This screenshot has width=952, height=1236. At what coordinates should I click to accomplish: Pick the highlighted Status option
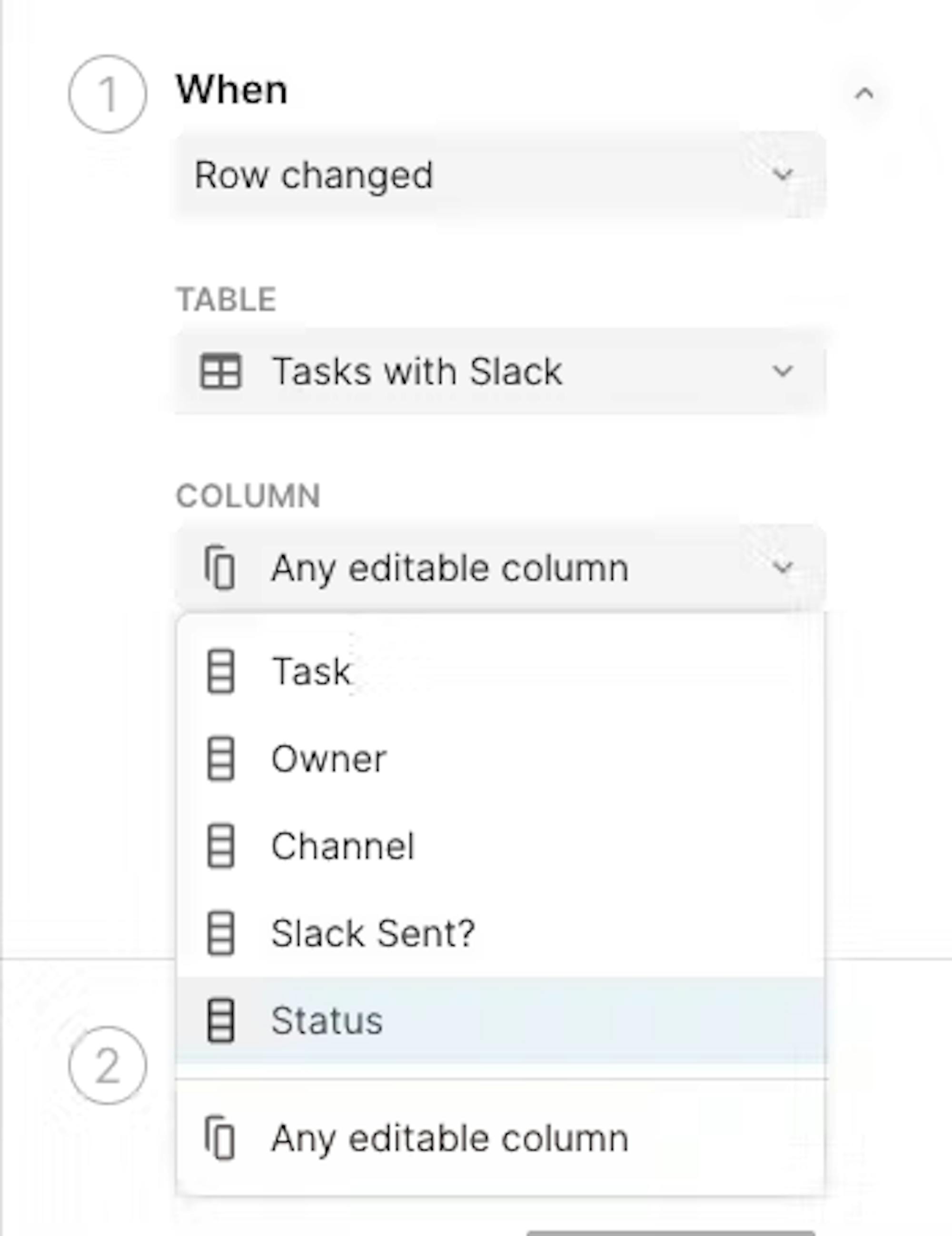(500, 1021)
